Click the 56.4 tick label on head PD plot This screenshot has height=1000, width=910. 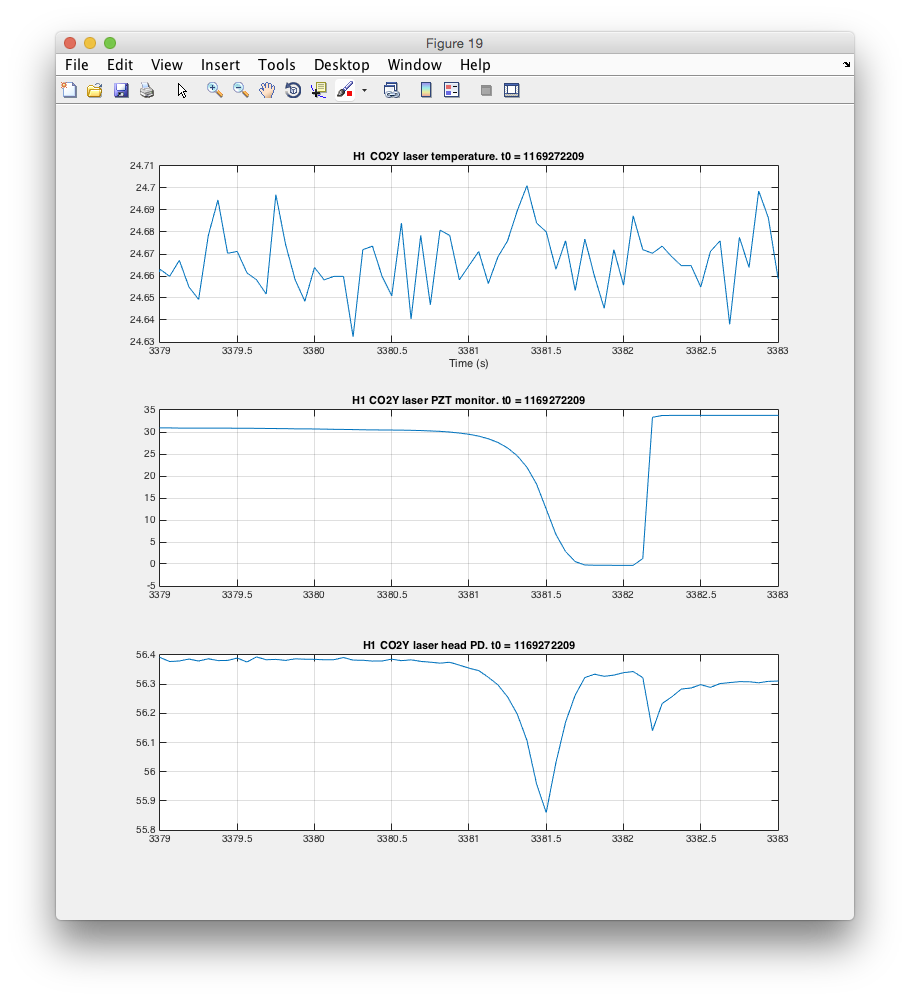coord(145,655)
